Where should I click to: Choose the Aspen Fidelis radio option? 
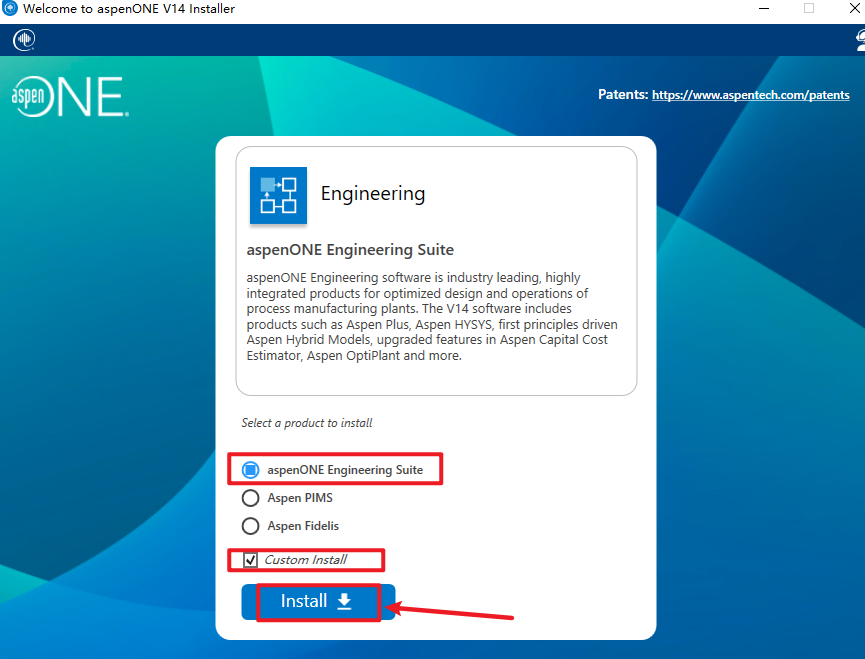coord(251,526)
